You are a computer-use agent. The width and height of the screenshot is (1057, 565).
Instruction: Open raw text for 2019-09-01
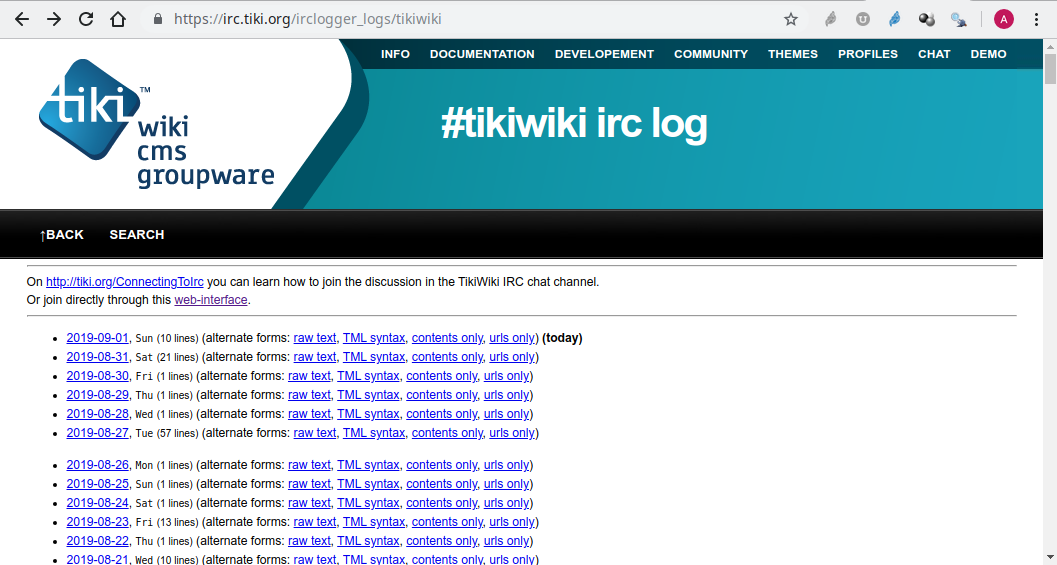pos(315,338)
